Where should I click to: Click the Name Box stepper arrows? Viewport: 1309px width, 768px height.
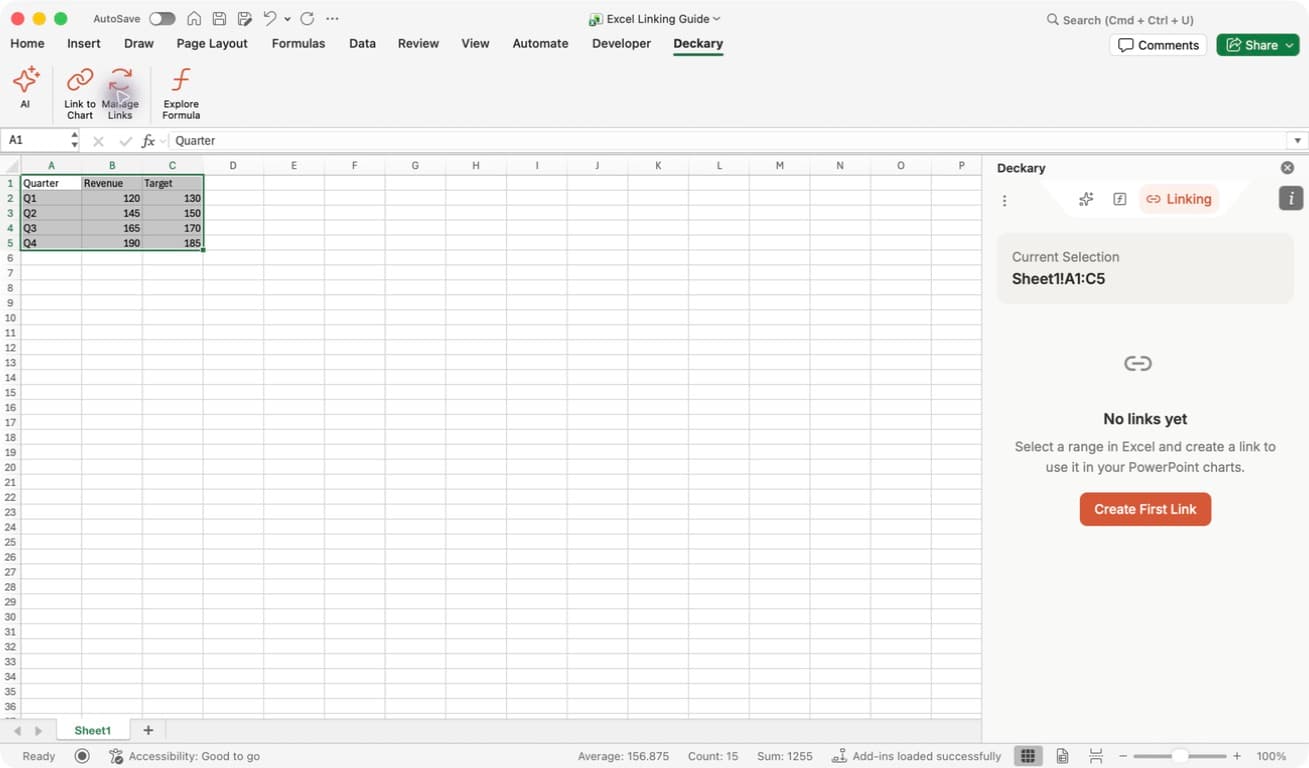pyautogui.click(x=74, y=140)
